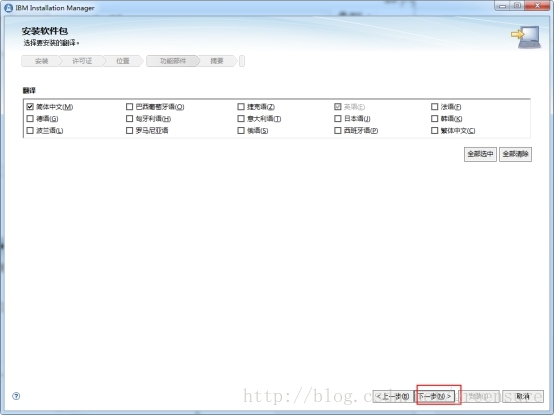Screen dimensions: 554x416
Task: Select the 俄语(S) checkbox
Action: 241,130
